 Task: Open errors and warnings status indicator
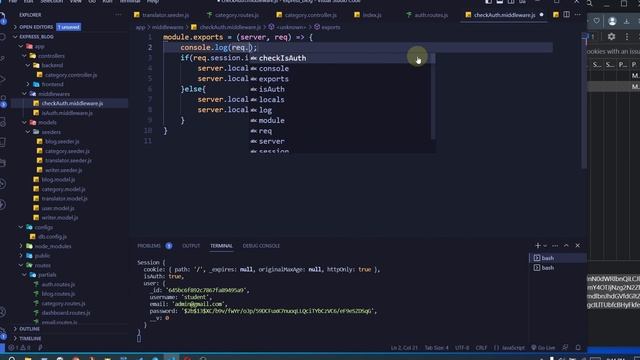(19, 348)
